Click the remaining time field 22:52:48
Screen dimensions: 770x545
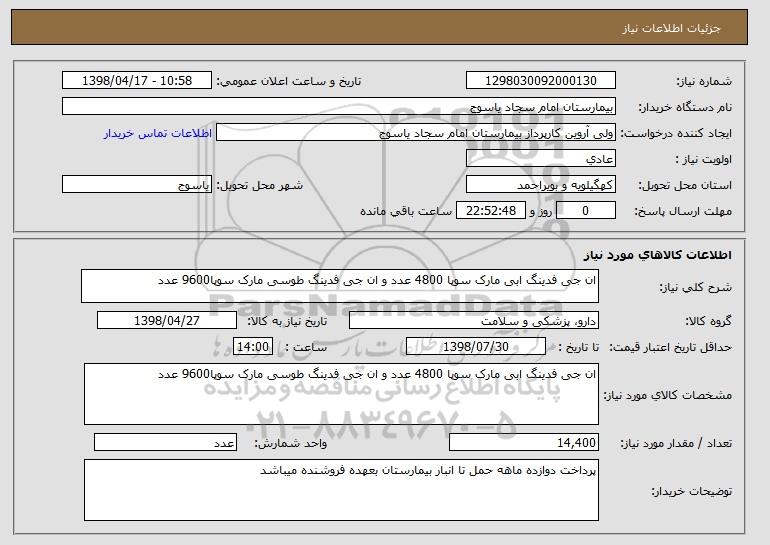491,211
